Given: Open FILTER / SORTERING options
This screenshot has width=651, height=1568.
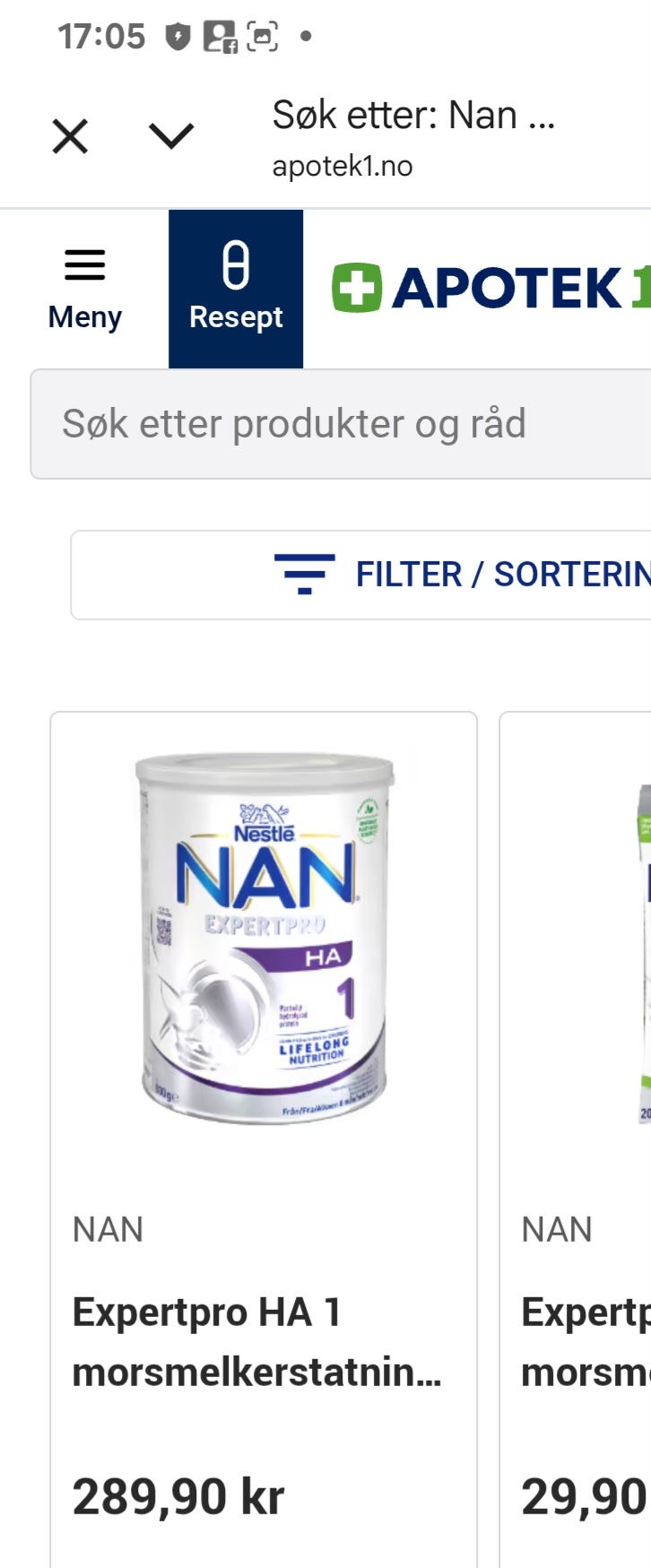Looking at the screenshot, I should tap(503, 575).
